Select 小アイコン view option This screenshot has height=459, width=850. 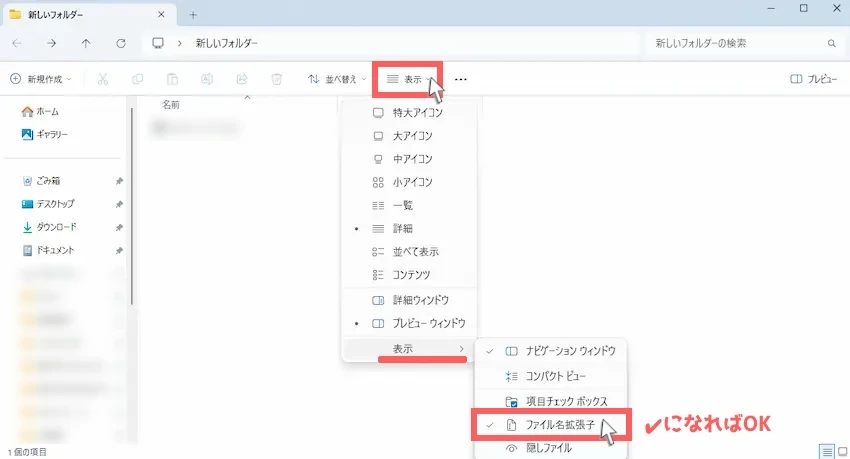pos(409,182)
